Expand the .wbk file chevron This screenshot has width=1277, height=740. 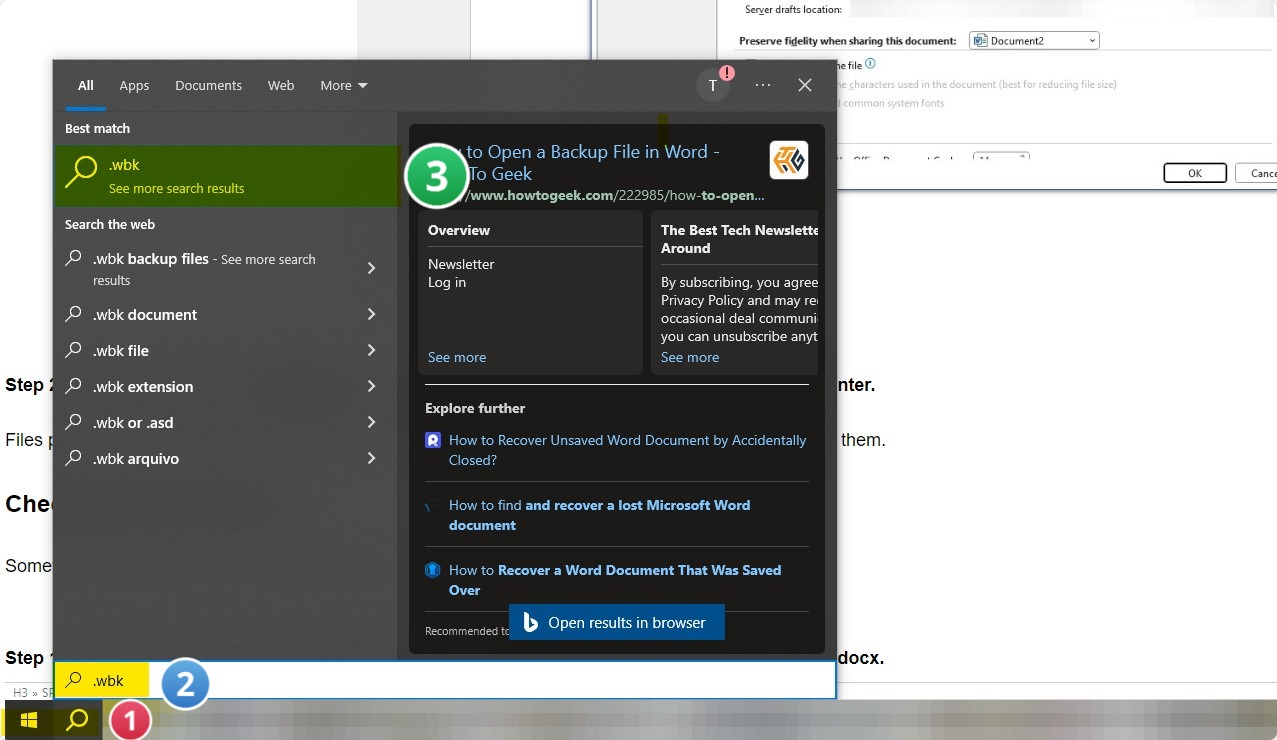pos(371,350)
